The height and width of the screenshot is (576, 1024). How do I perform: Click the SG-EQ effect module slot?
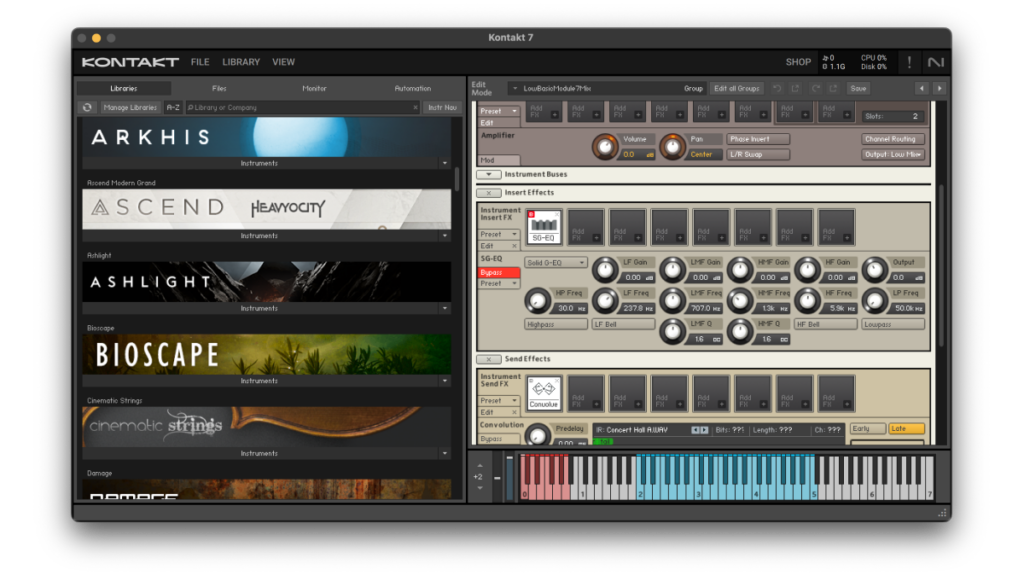tap(544, 227)
